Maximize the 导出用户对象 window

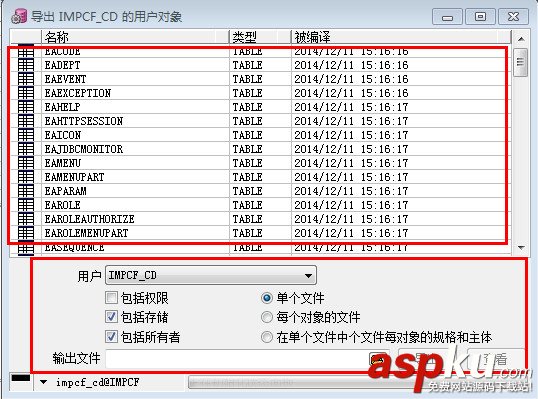[480, 16]
